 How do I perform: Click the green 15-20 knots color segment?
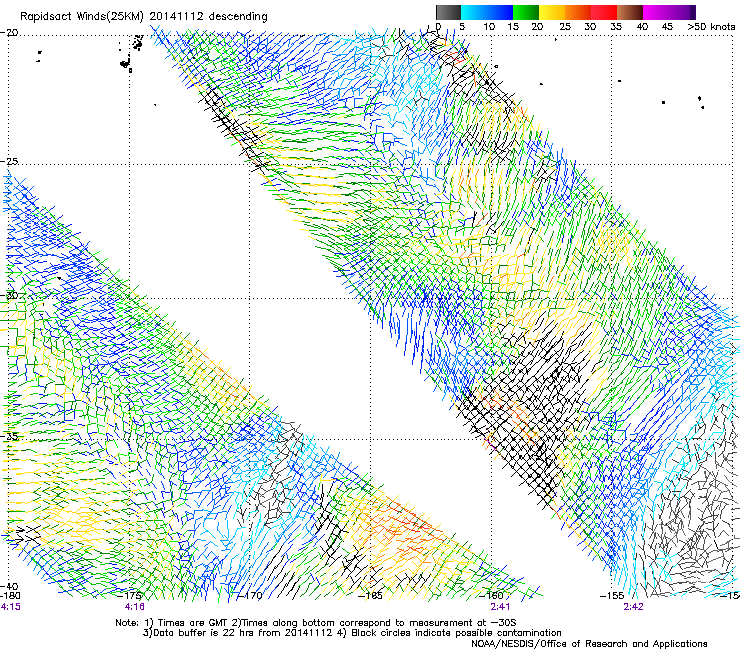526,12
